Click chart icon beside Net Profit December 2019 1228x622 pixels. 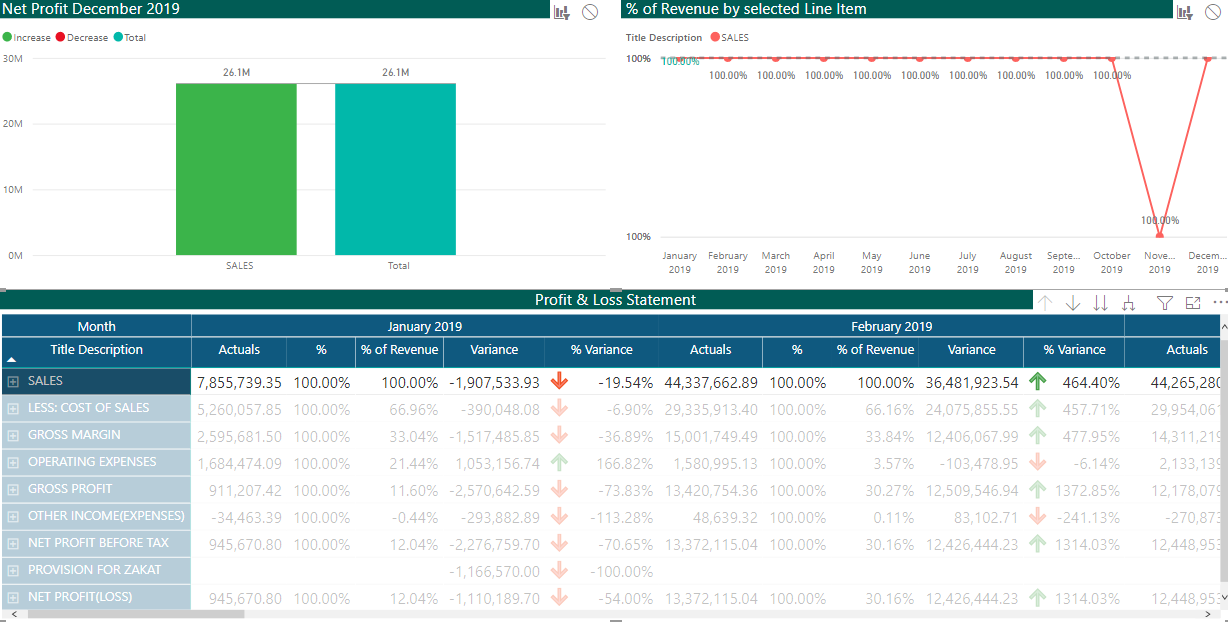[562, 12]
